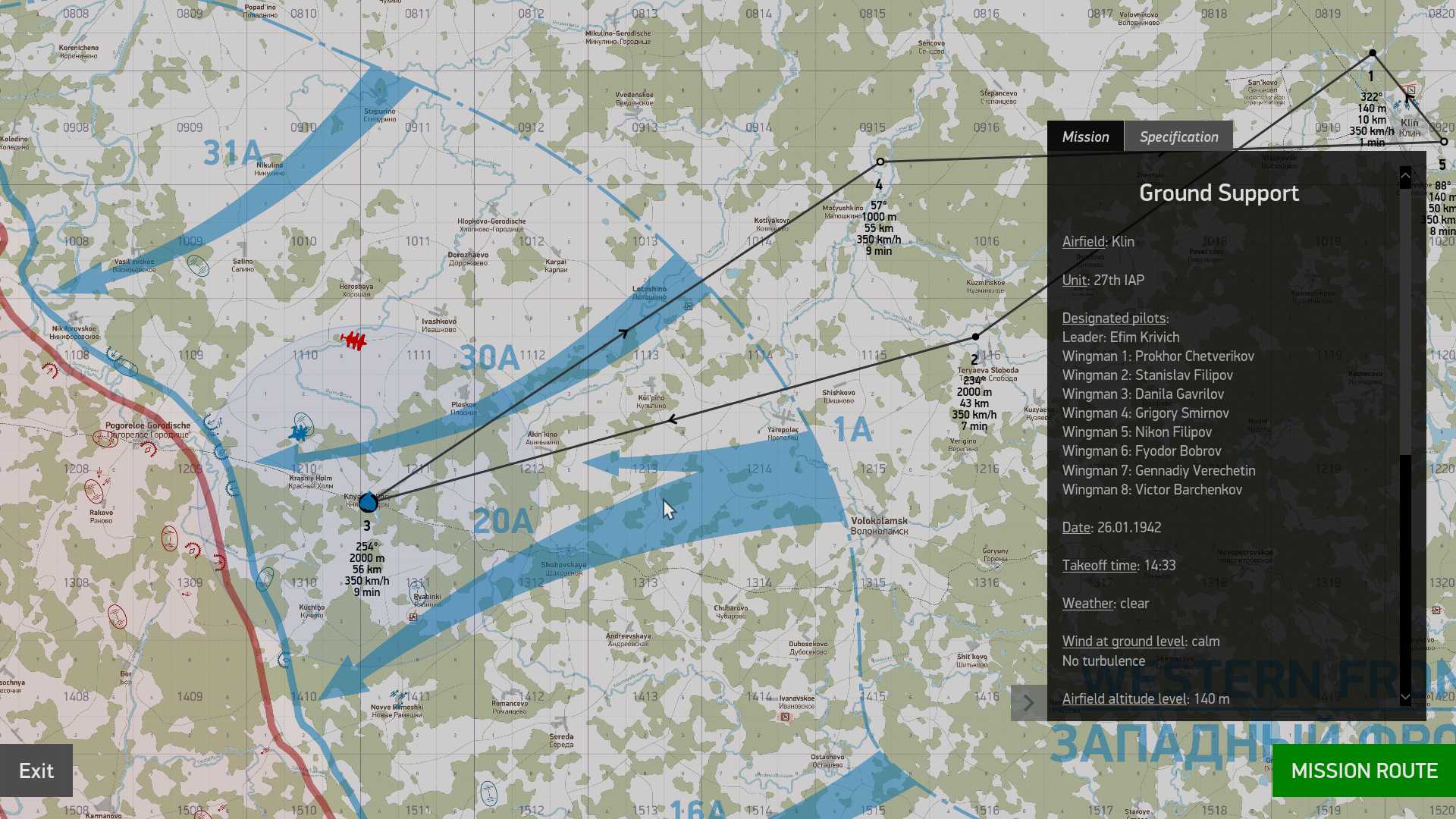Click blue aircraft icons above Novye Rameshki
This screenshot has width=1456, height=819.
[x=397, y=695]
